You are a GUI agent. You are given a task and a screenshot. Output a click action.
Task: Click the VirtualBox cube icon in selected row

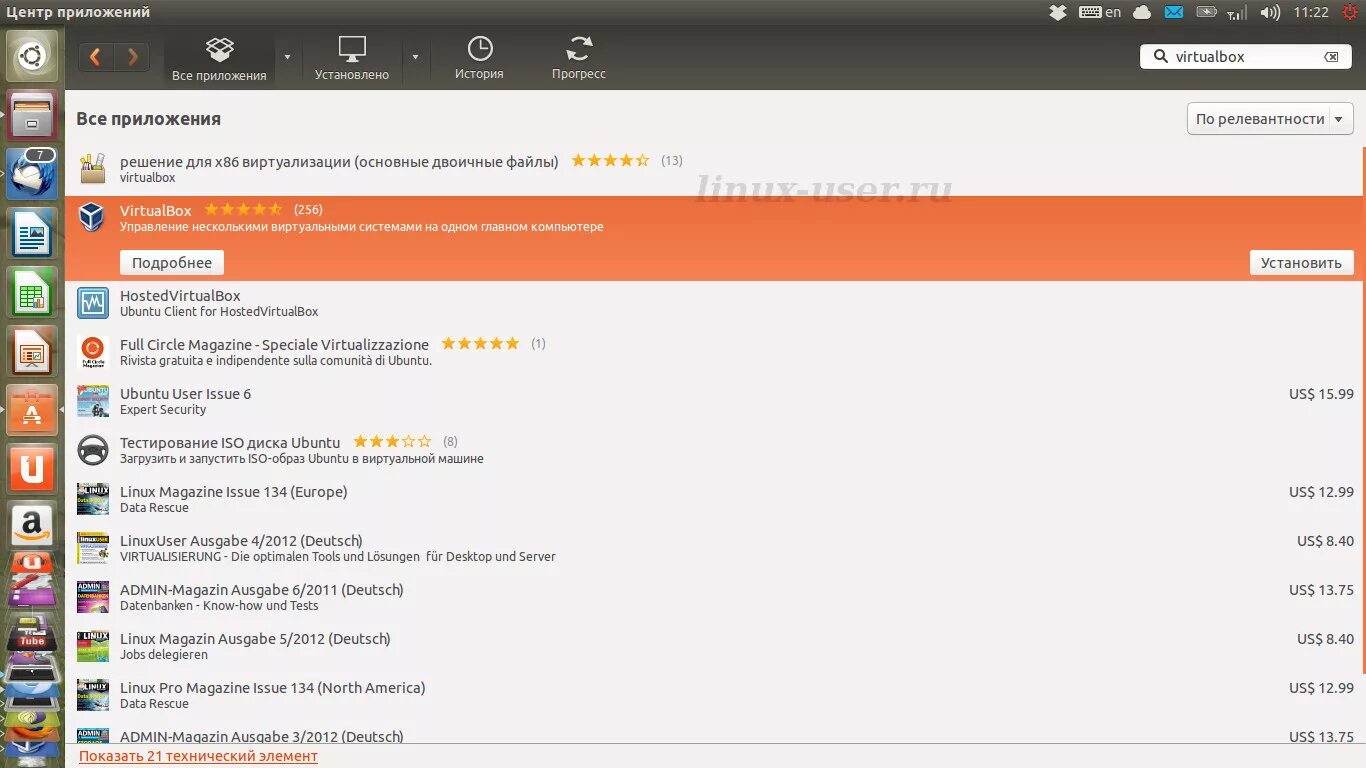point(93,217)
